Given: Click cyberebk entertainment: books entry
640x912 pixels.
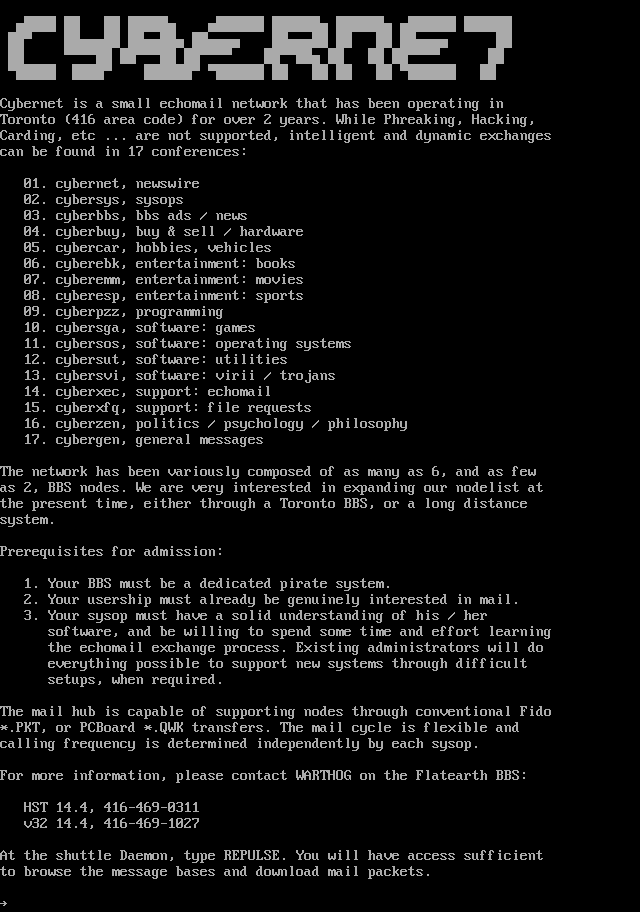Looking at the screenshot, I should click(159, 264).
